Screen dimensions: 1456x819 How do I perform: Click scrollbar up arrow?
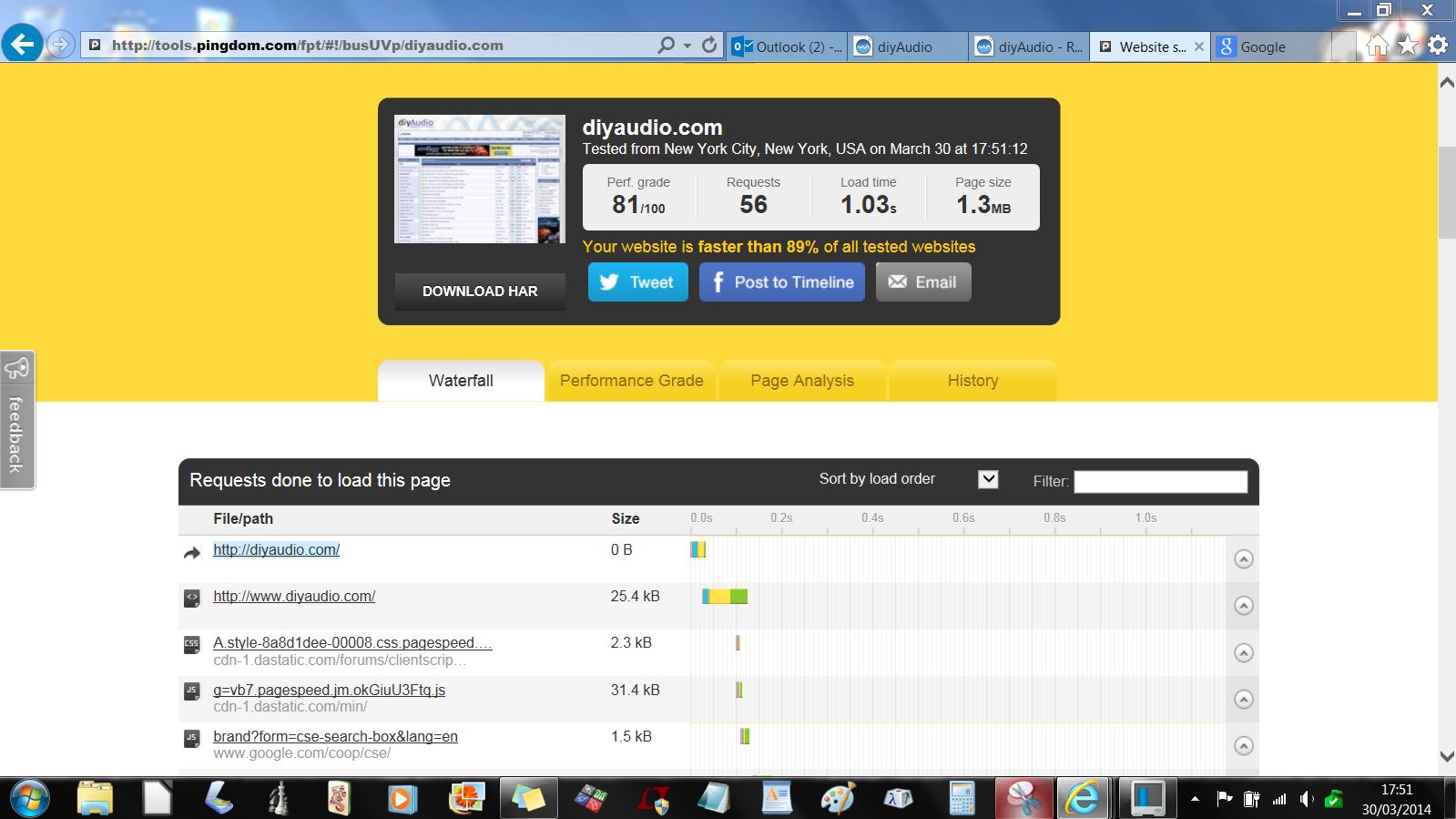point(1446,82)
